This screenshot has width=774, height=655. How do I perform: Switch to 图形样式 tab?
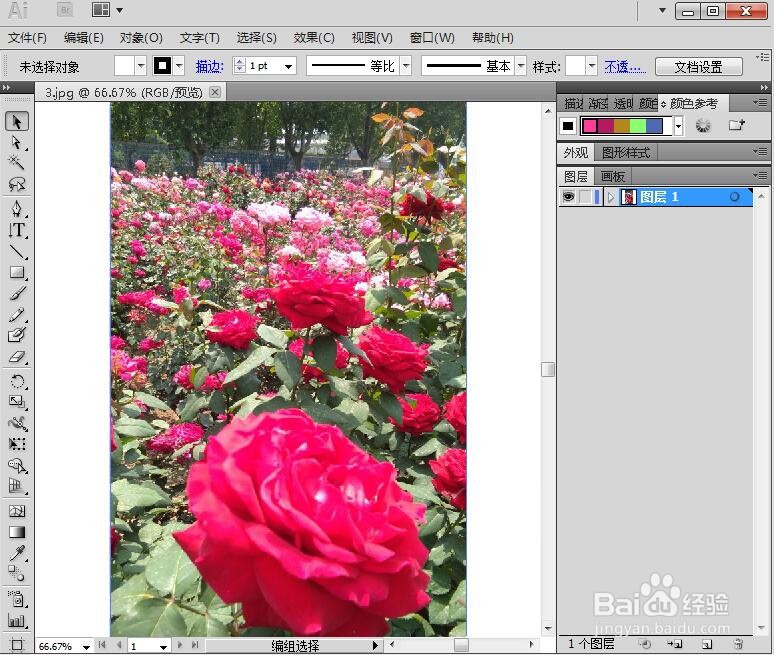(x=625, y=153)
